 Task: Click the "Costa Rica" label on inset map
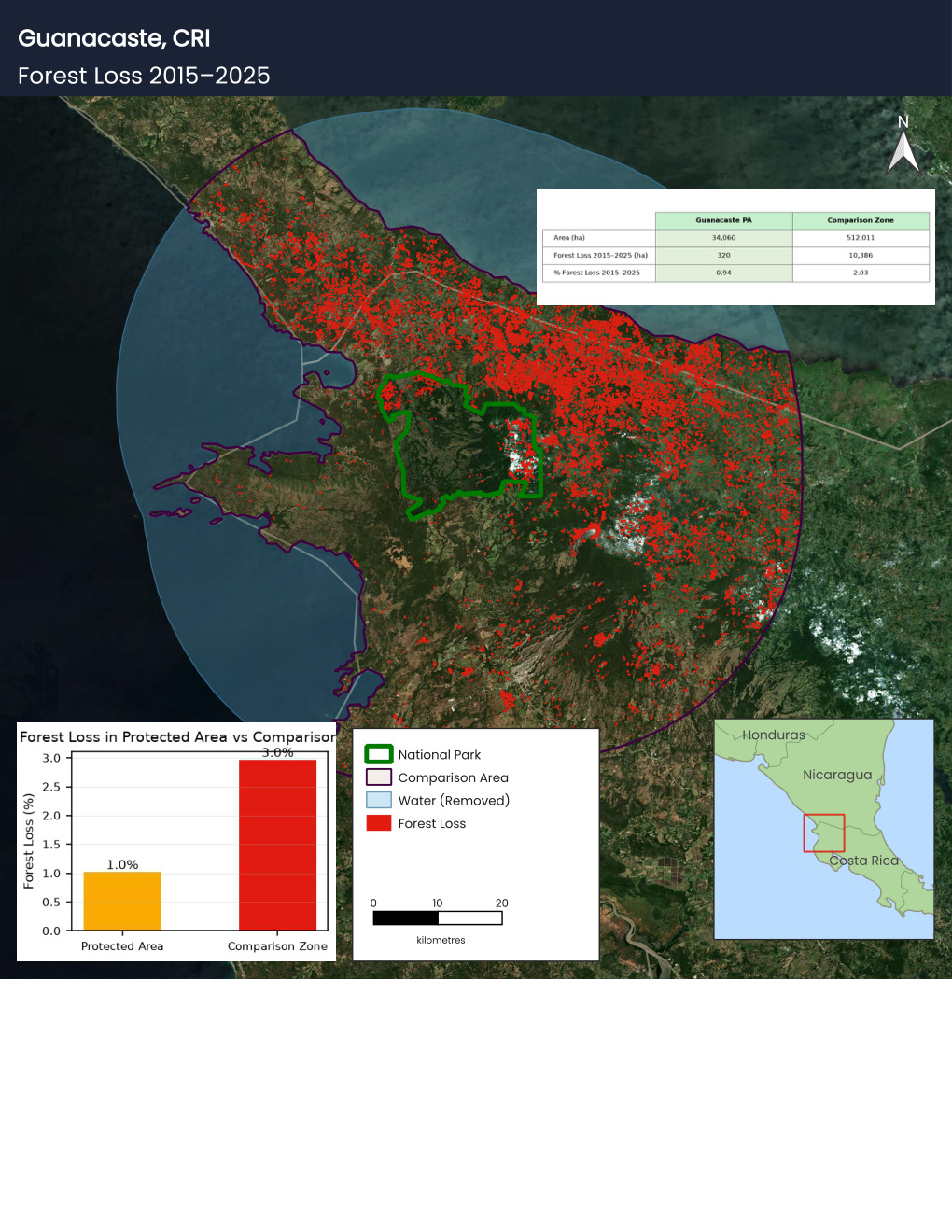tap(863, 861)
